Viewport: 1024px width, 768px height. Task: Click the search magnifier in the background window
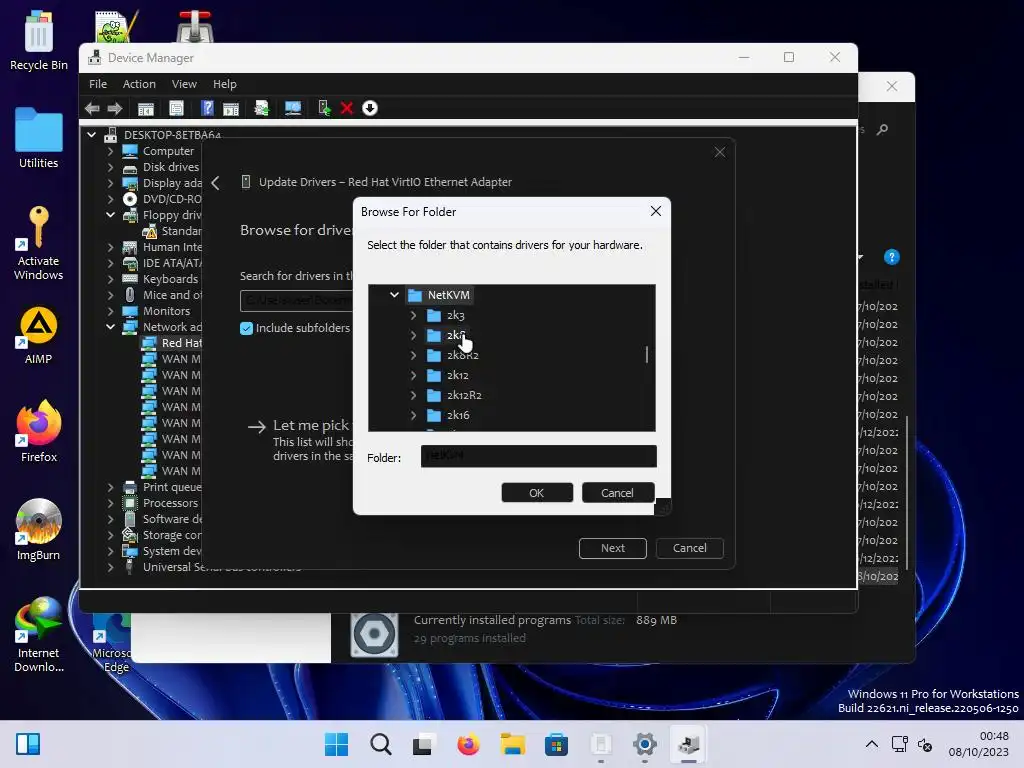(x=882, y=129)
